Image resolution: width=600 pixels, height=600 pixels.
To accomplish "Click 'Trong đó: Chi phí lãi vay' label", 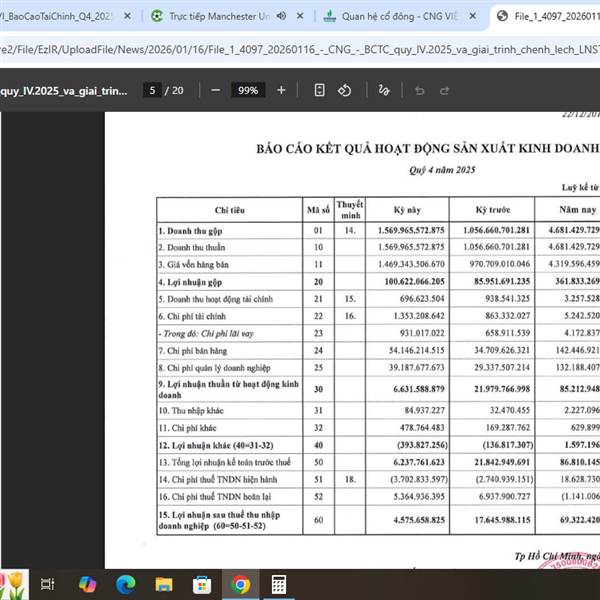I will (206, 334).
